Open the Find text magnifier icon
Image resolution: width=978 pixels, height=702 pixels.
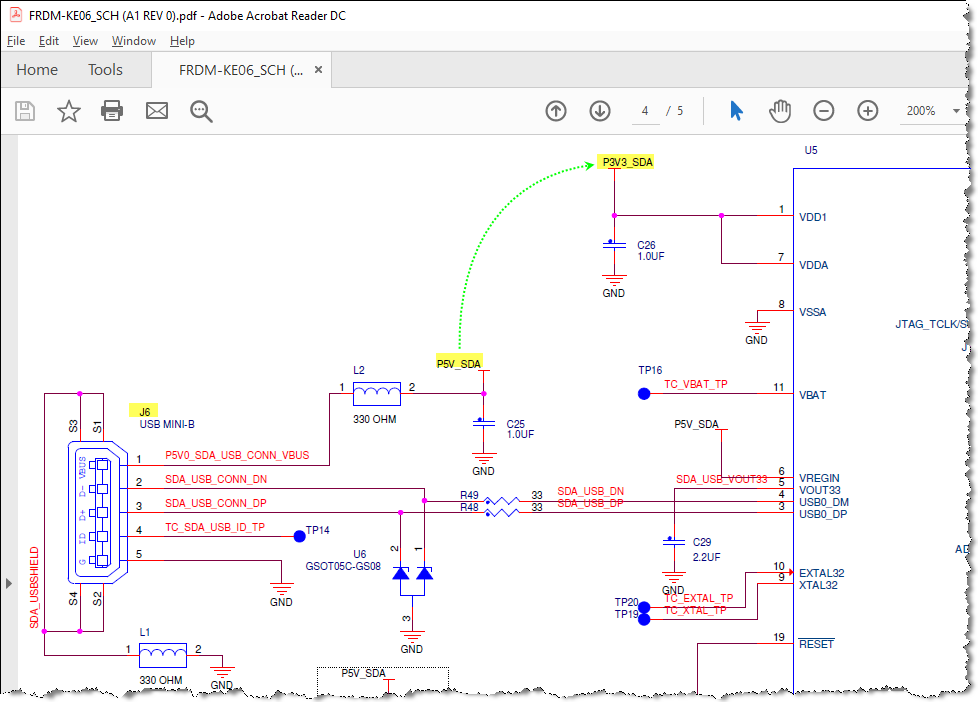click(x=201, y=111)
